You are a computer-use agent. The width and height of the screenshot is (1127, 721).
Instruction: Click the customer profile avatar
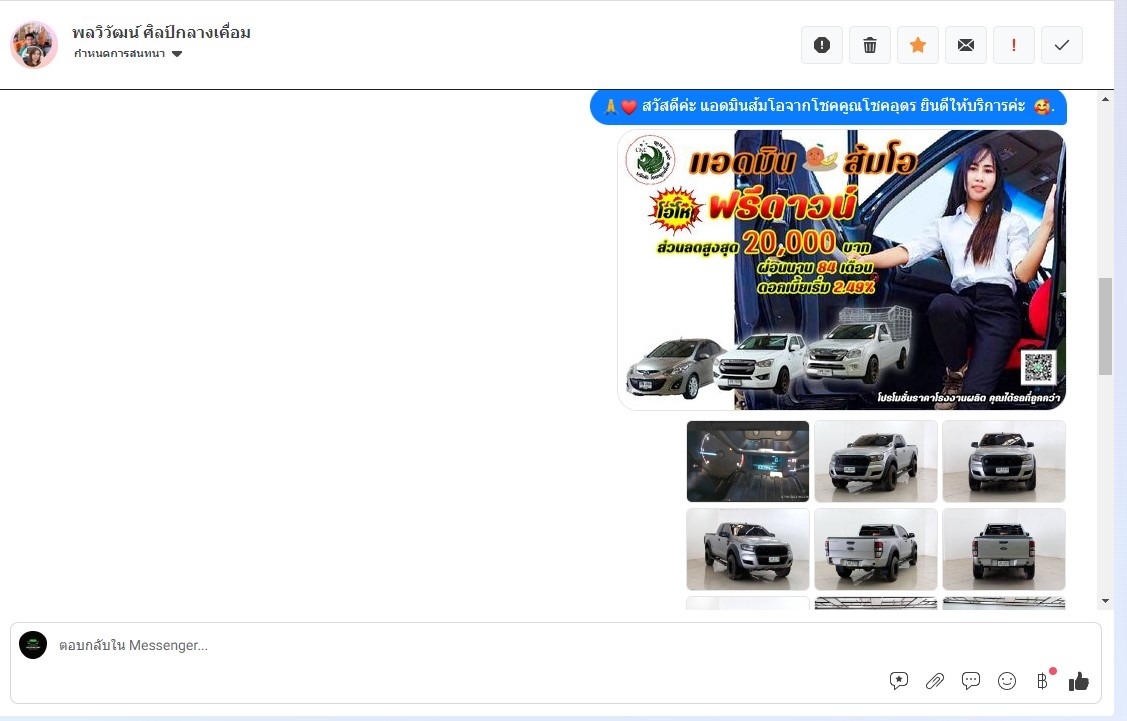tap(34, 44)
